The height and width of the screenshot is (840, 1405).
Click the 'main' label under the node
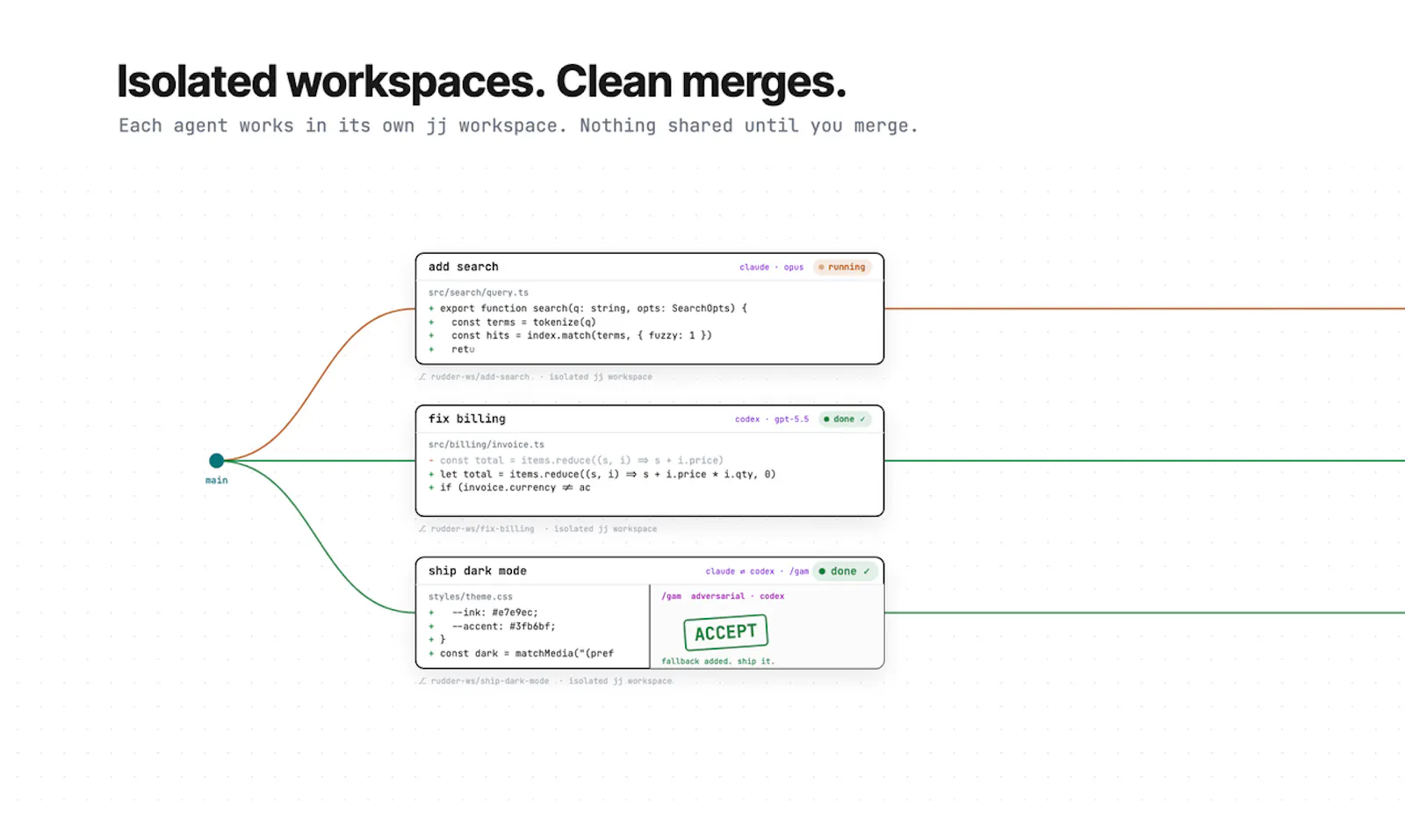[216, 480]
